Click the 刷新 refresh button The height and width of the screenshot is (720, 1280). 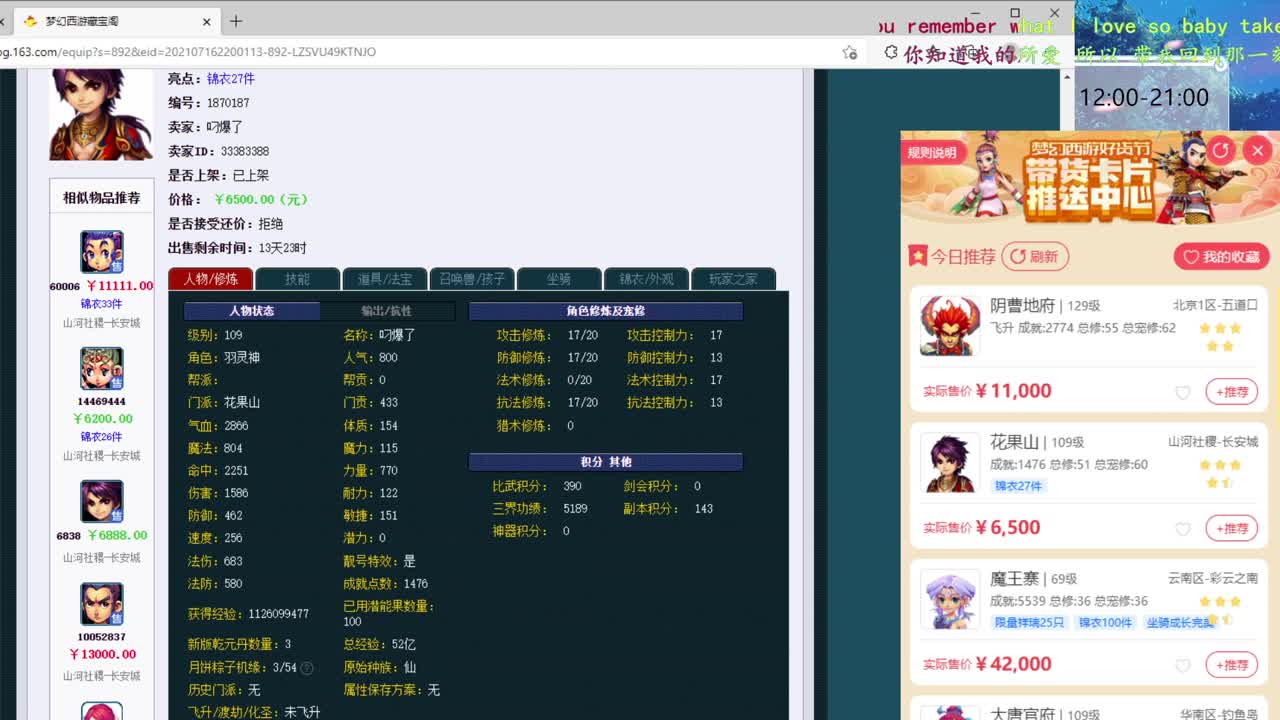point(1035,257)
